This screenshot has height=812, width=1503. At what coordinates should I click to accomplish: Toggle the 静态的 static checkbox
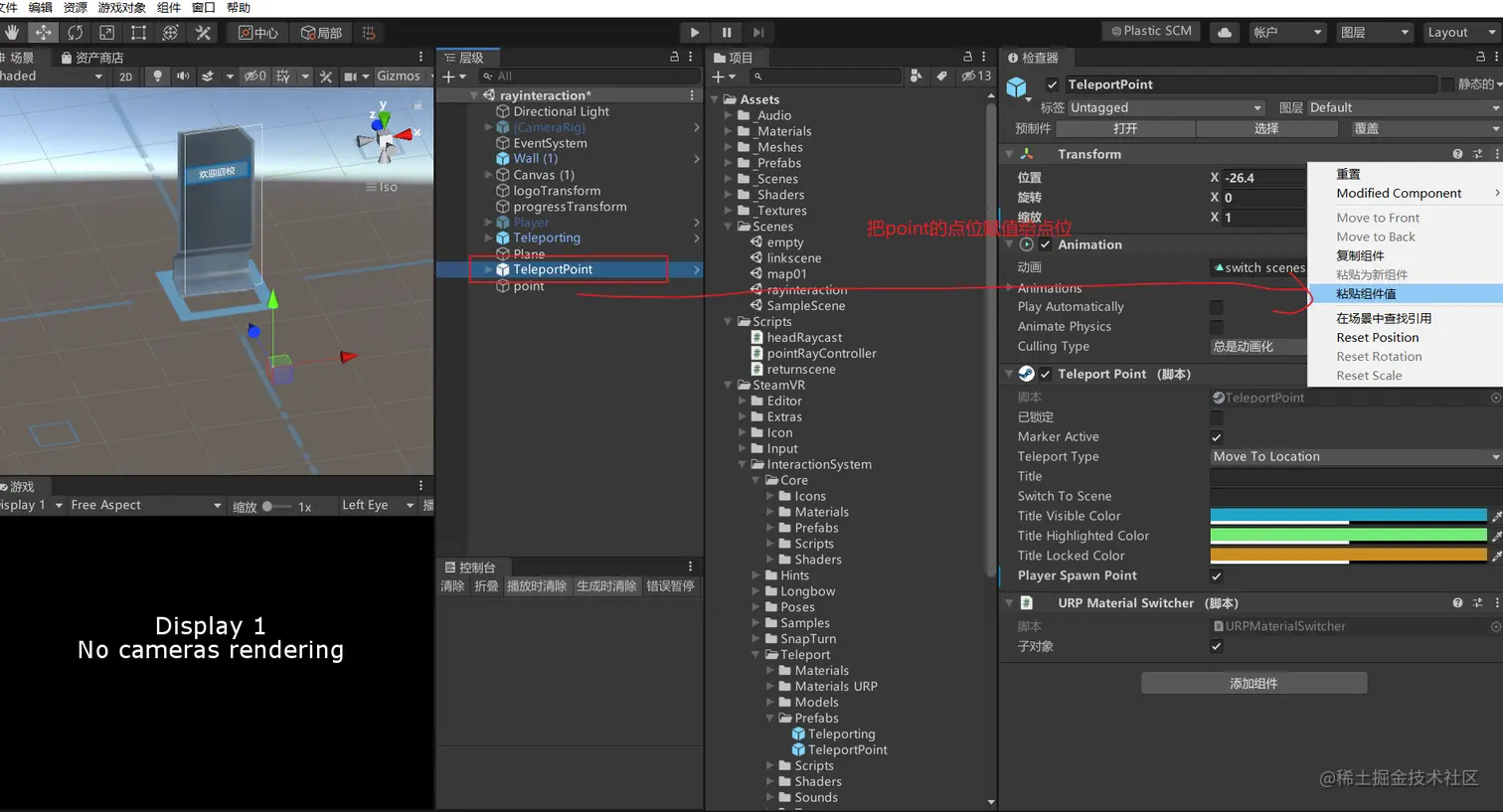pos(1447,84)
